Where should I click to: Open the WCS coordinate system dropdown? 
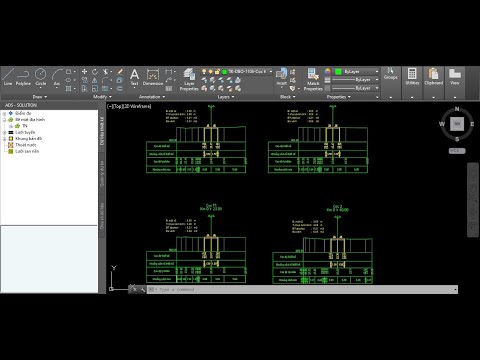pyautogui.click(x=457, y=151)
